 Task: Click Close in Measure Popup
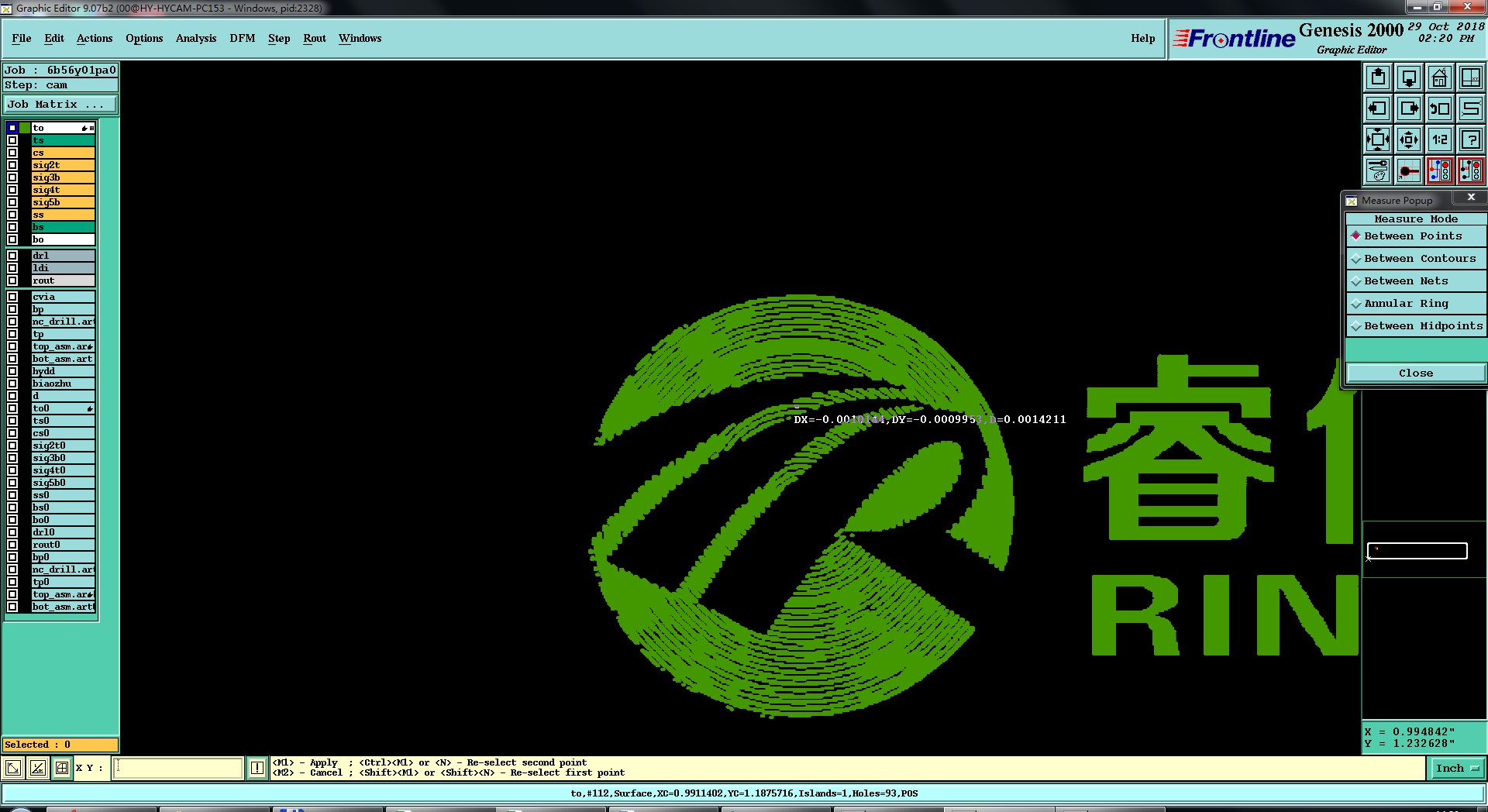[x=1416, y=373]
